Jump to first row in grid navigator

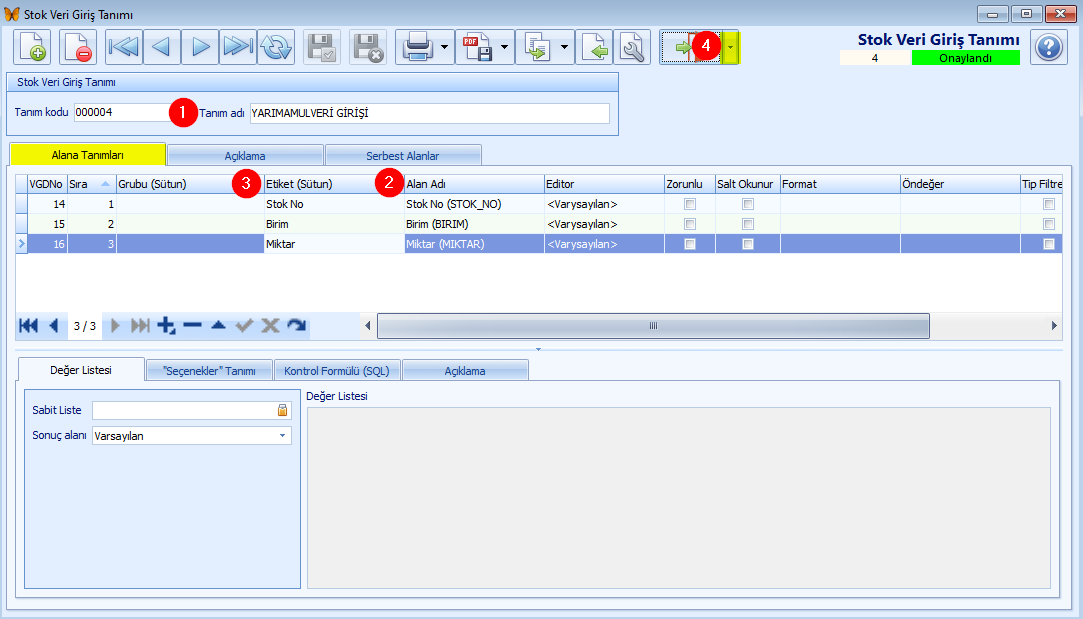(x=28, y=325)
